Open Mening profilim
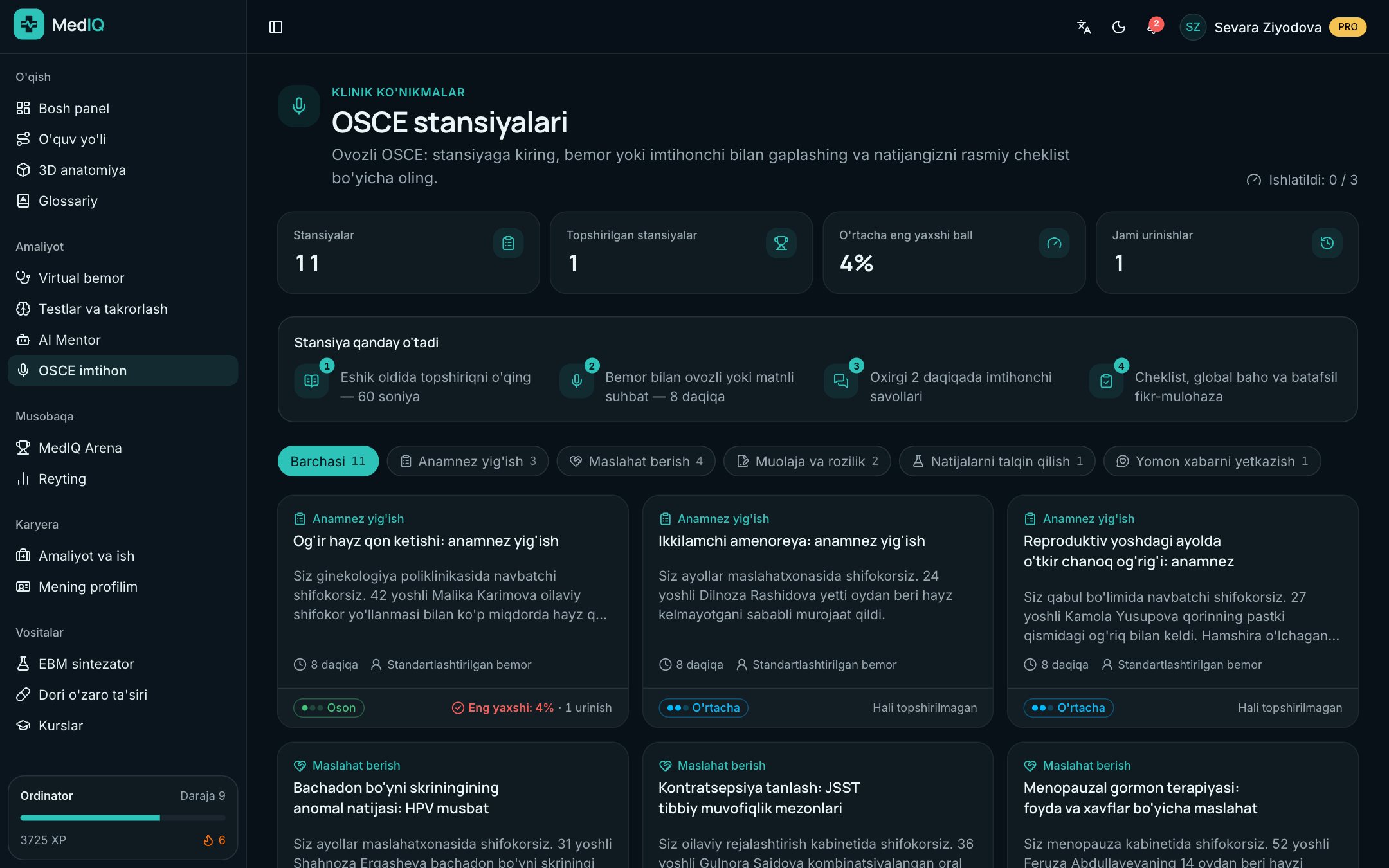Image resolution: width=1389 pixels, height=868 pixels. (x=123, y=586)
